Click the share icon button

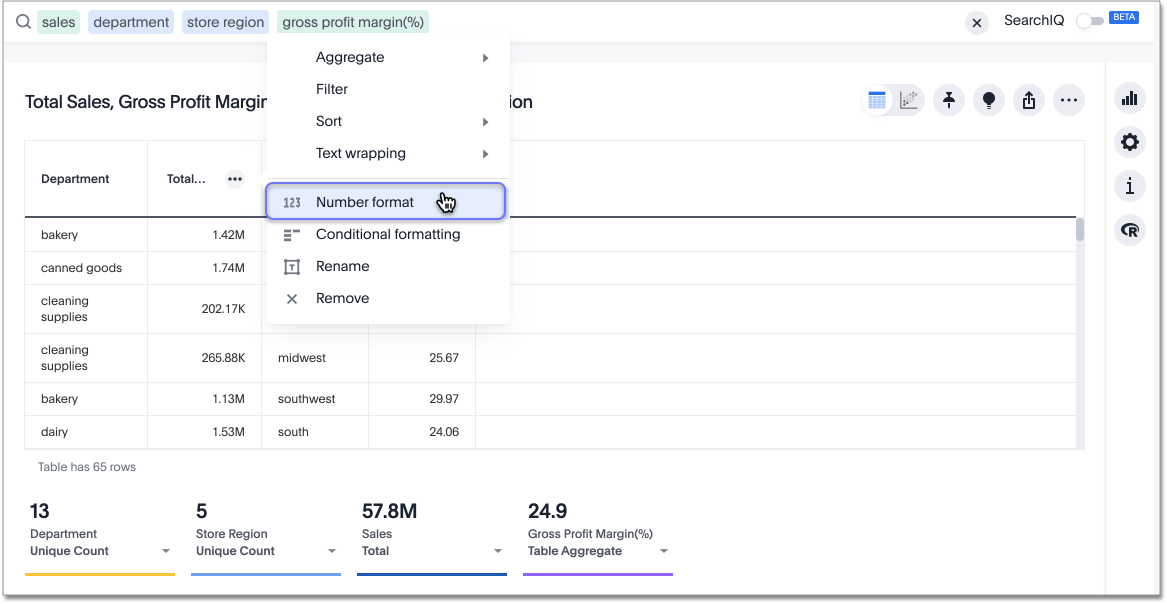tap(1029, 100)
